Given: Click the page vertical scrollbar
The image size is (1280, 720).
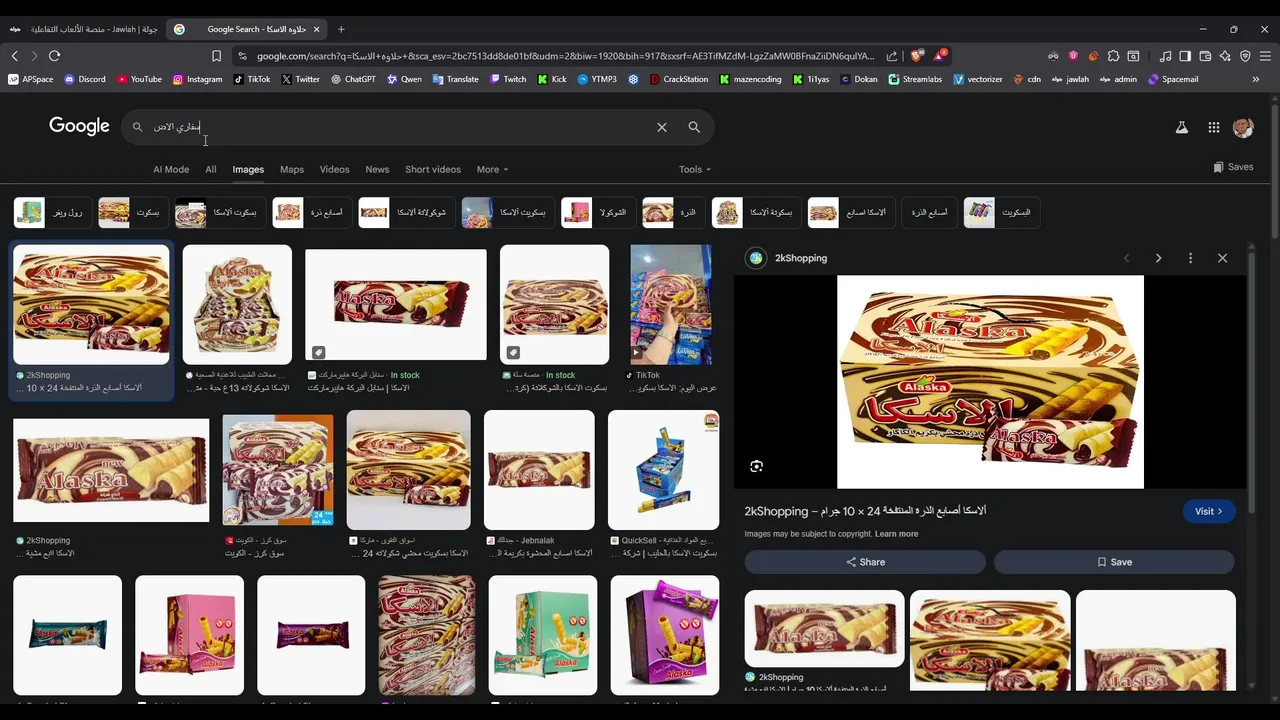Looking at the screenshot, I should click(1274, 170).
